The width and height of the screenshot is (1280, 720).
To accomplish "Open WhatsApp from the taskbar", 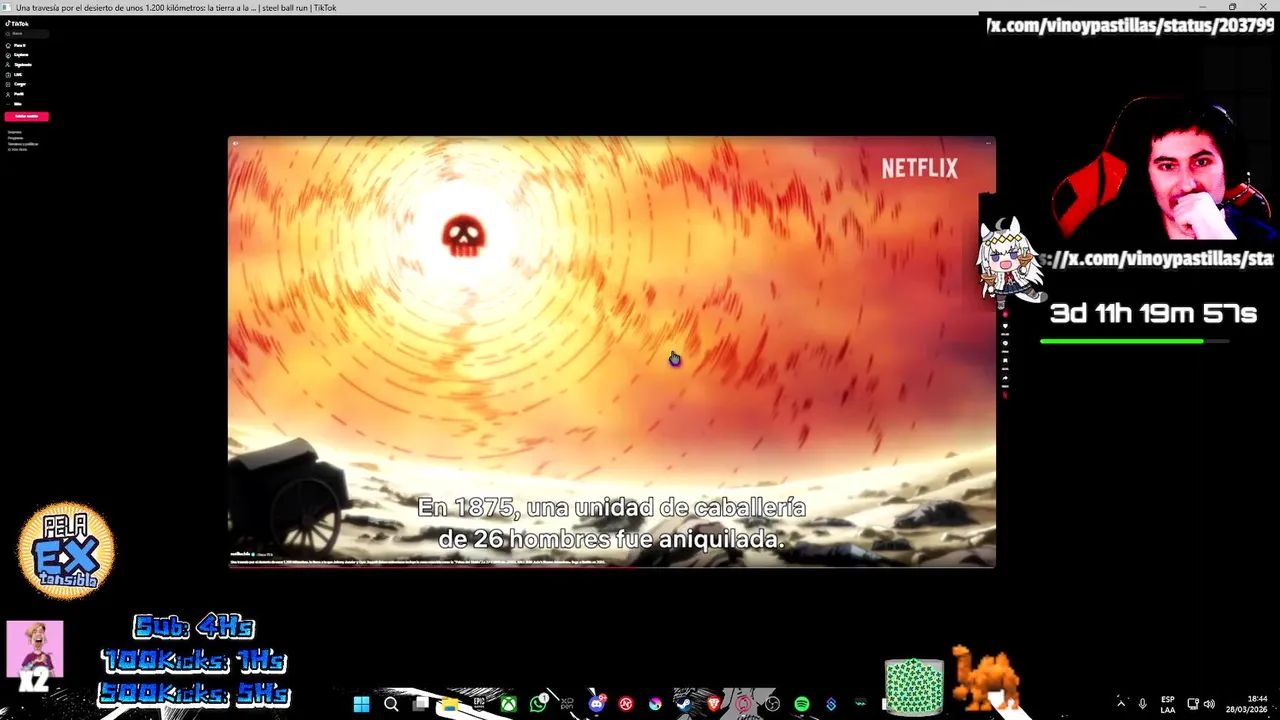I will point(539,704).
